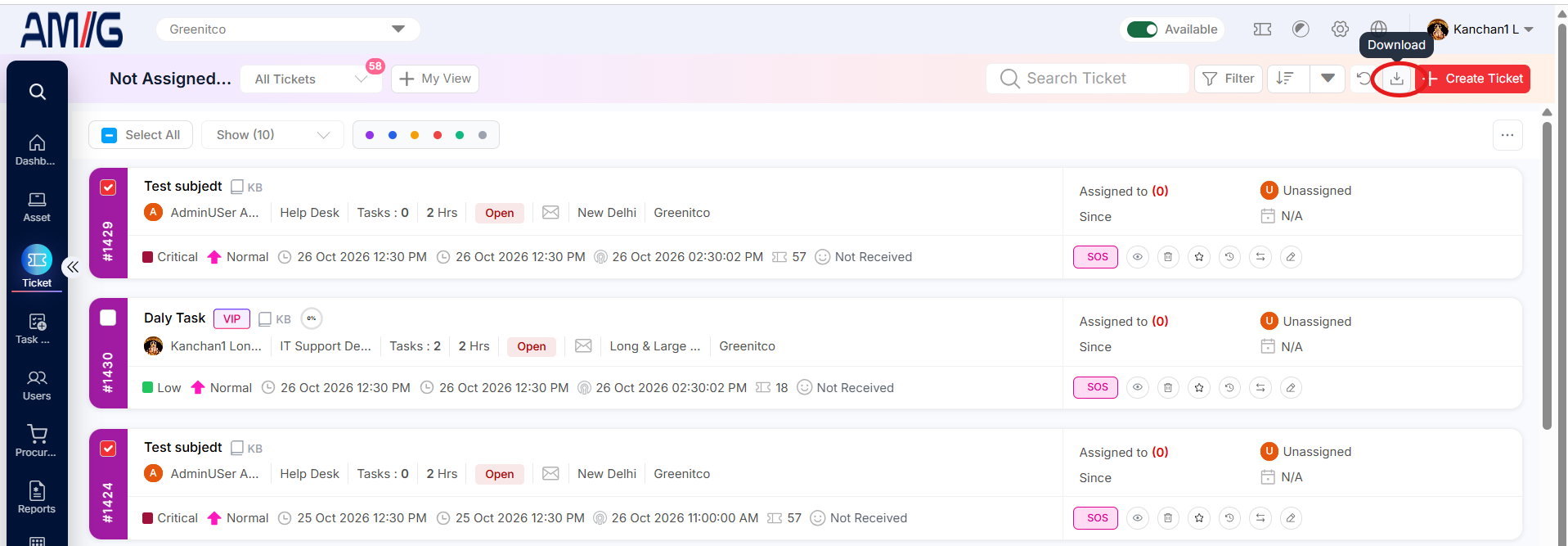Viewport: 1568px width, 546px height.
Task: Open the Filter button
Action: (x=1229, y=79)
